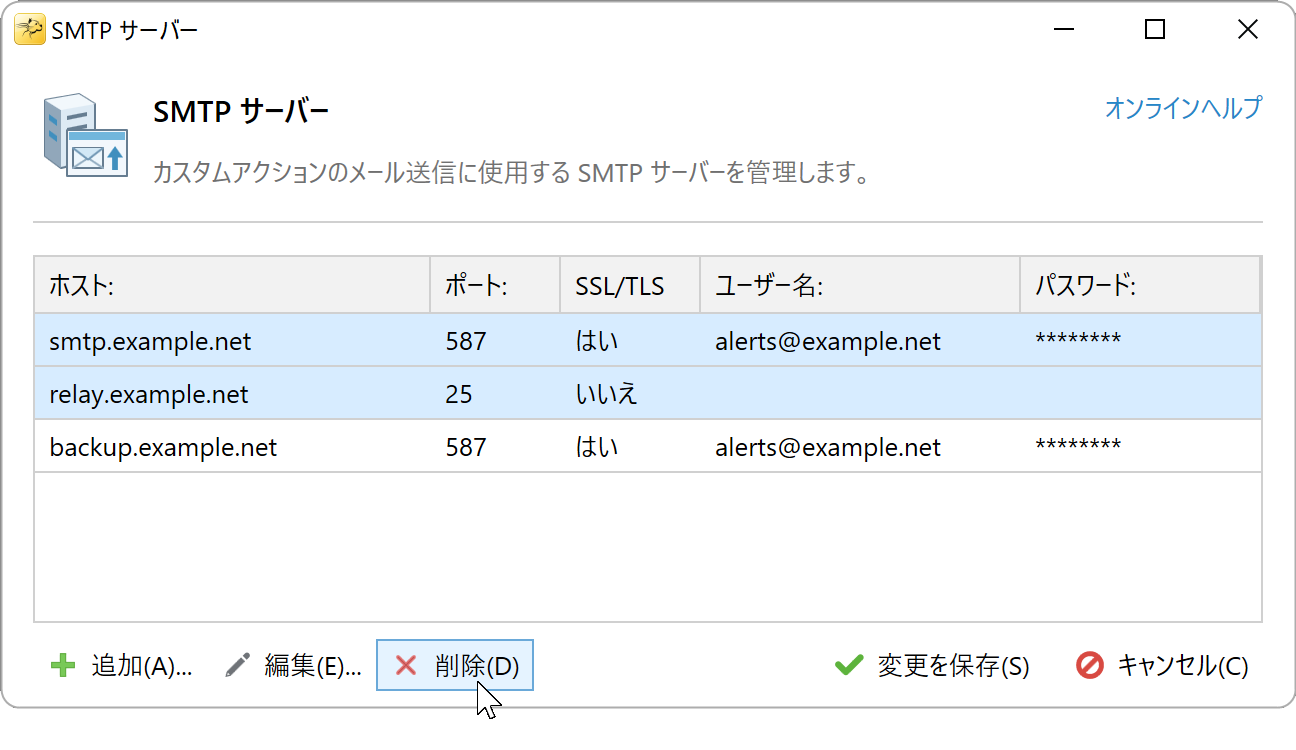Screen dimensions: 1296x750
Task: Click いいえ in the relay.example.net row
Action: (606, 395)
